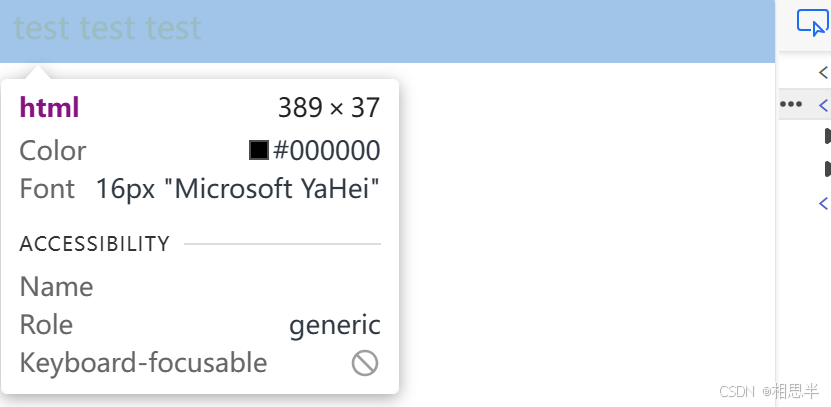
Task: Select the bottom DOM tag line below triangles
Action: click(x=824, y=203)
